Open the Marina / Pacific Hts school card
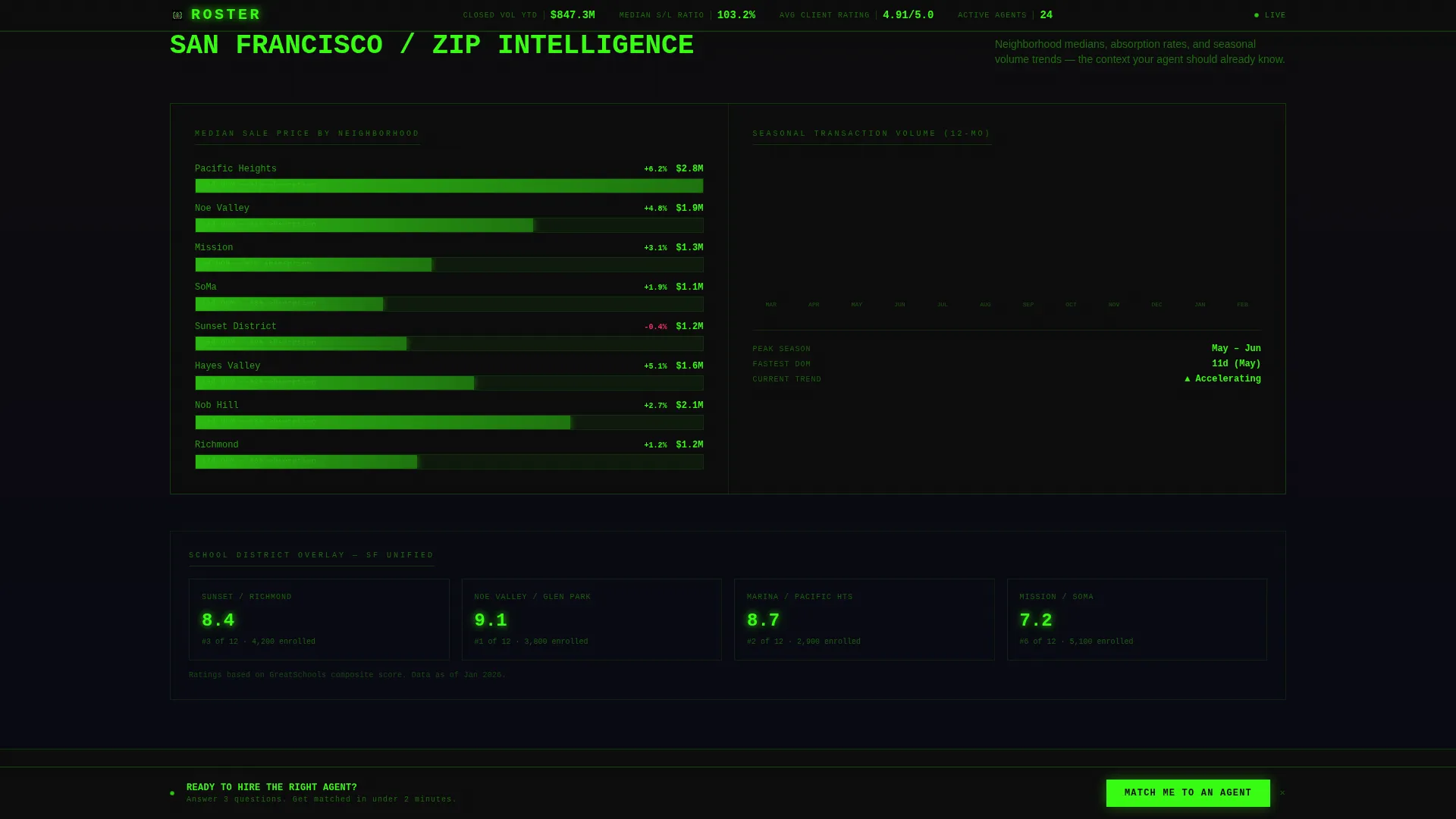Viewport: 1456px width, 819px height. 864,620
